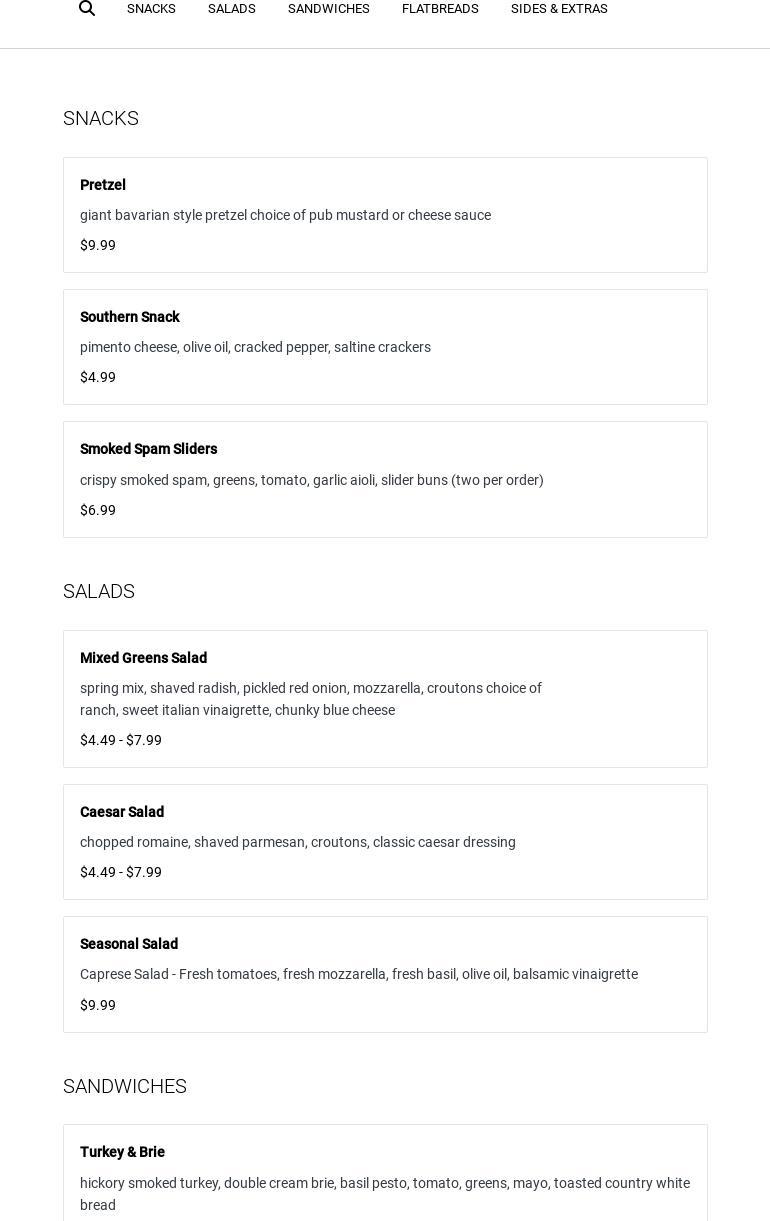
Task: Click the Pretzel $9.99 price
Action: click(x=98, y=245)
